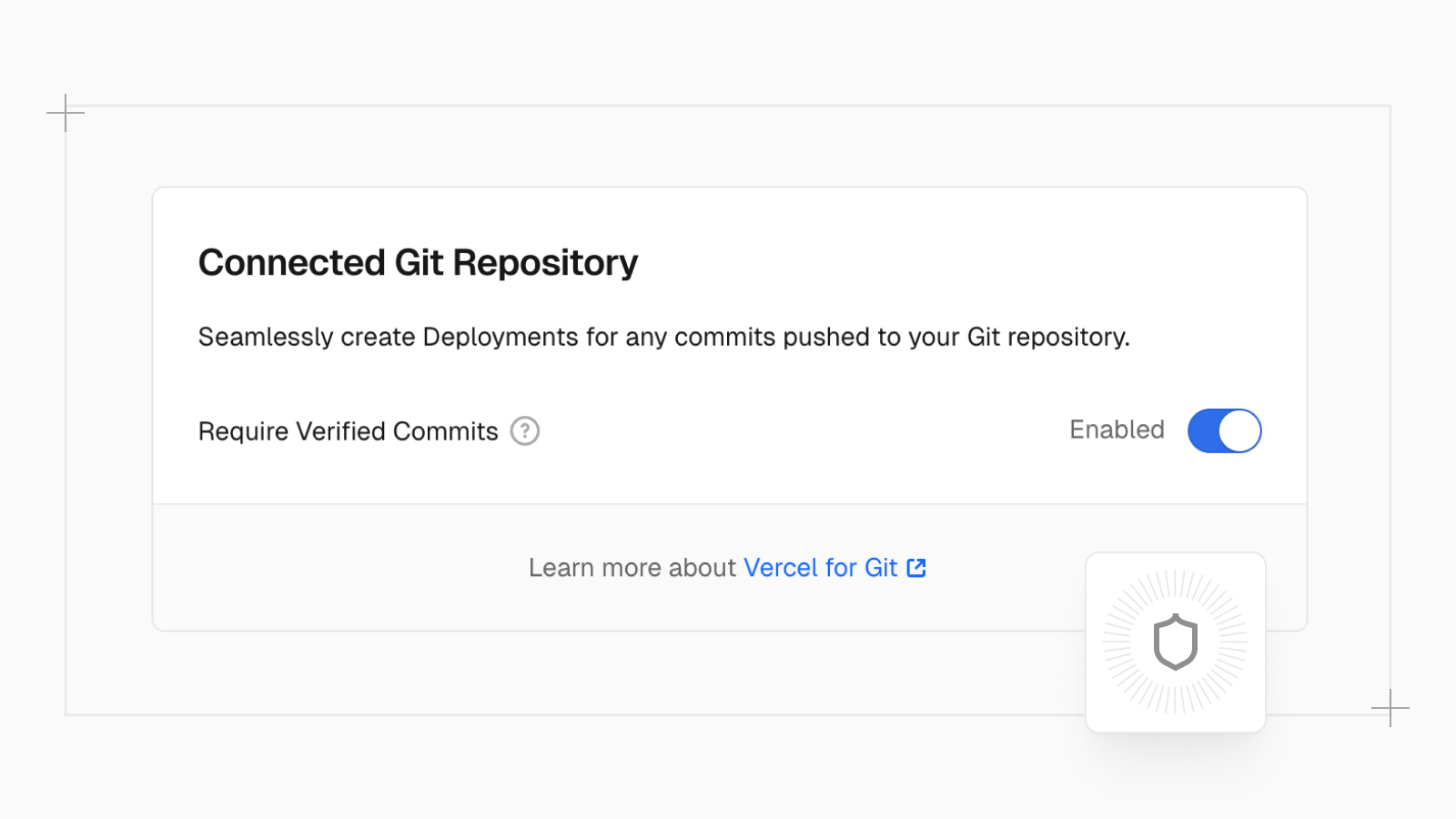
Task: Click the top-left crop mark crosshair
Action: point(66,112)
